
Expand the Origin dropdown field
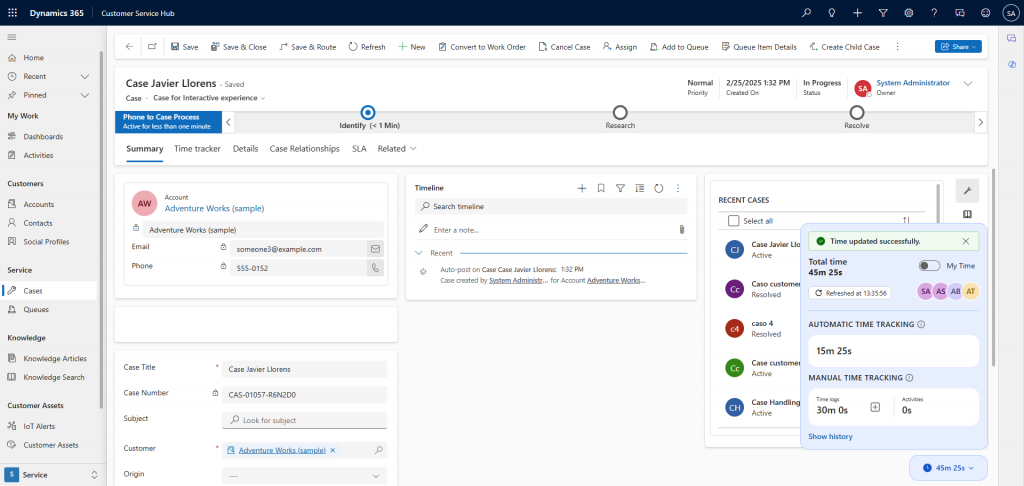(304, 476)
